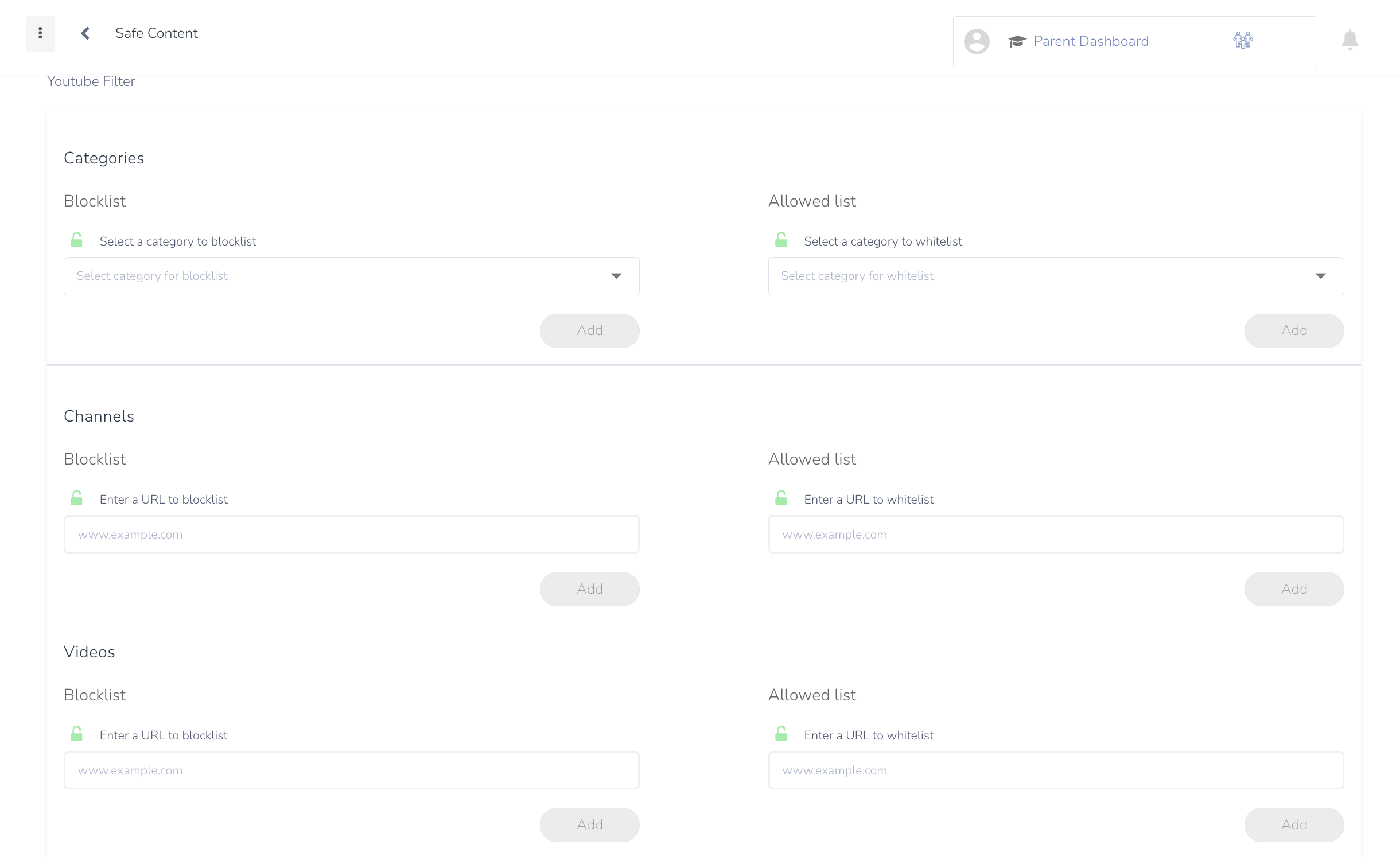
Task: Click Add under Categories blocklist
Action: (x=589, y=330)
